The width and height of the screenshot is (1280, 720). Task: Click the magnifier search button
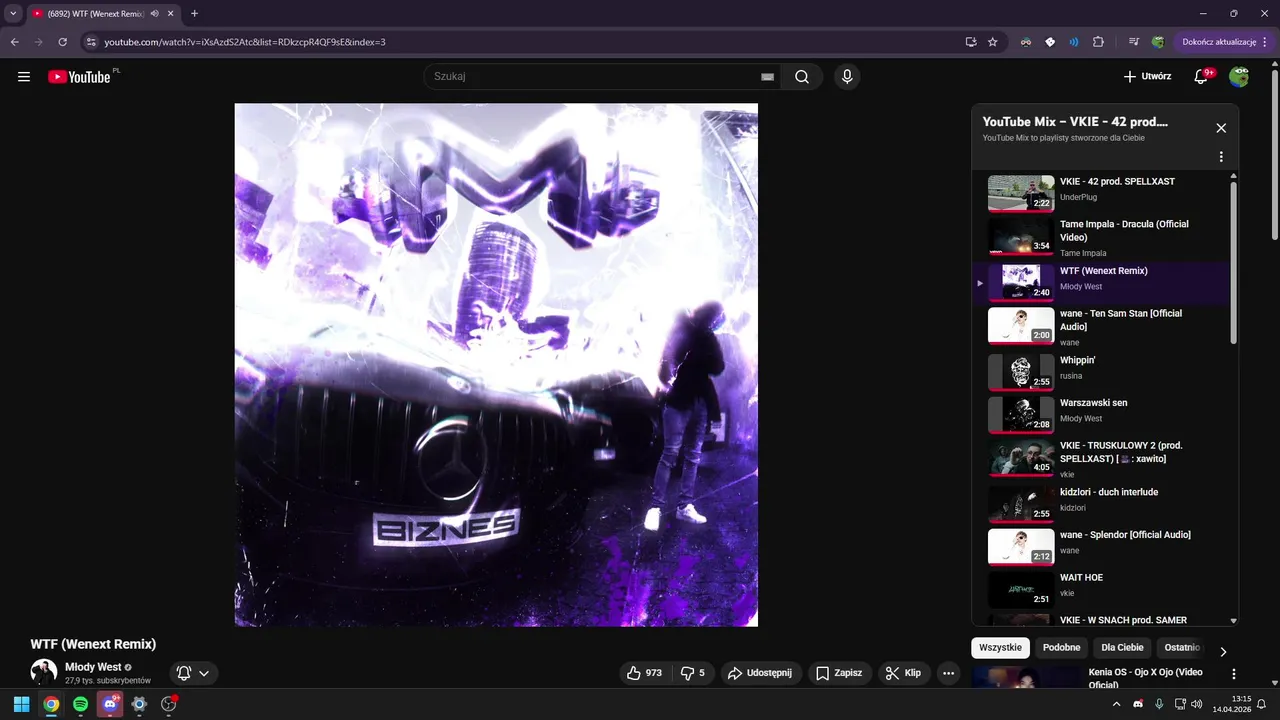pyautogui.click(x=802, y=77)
